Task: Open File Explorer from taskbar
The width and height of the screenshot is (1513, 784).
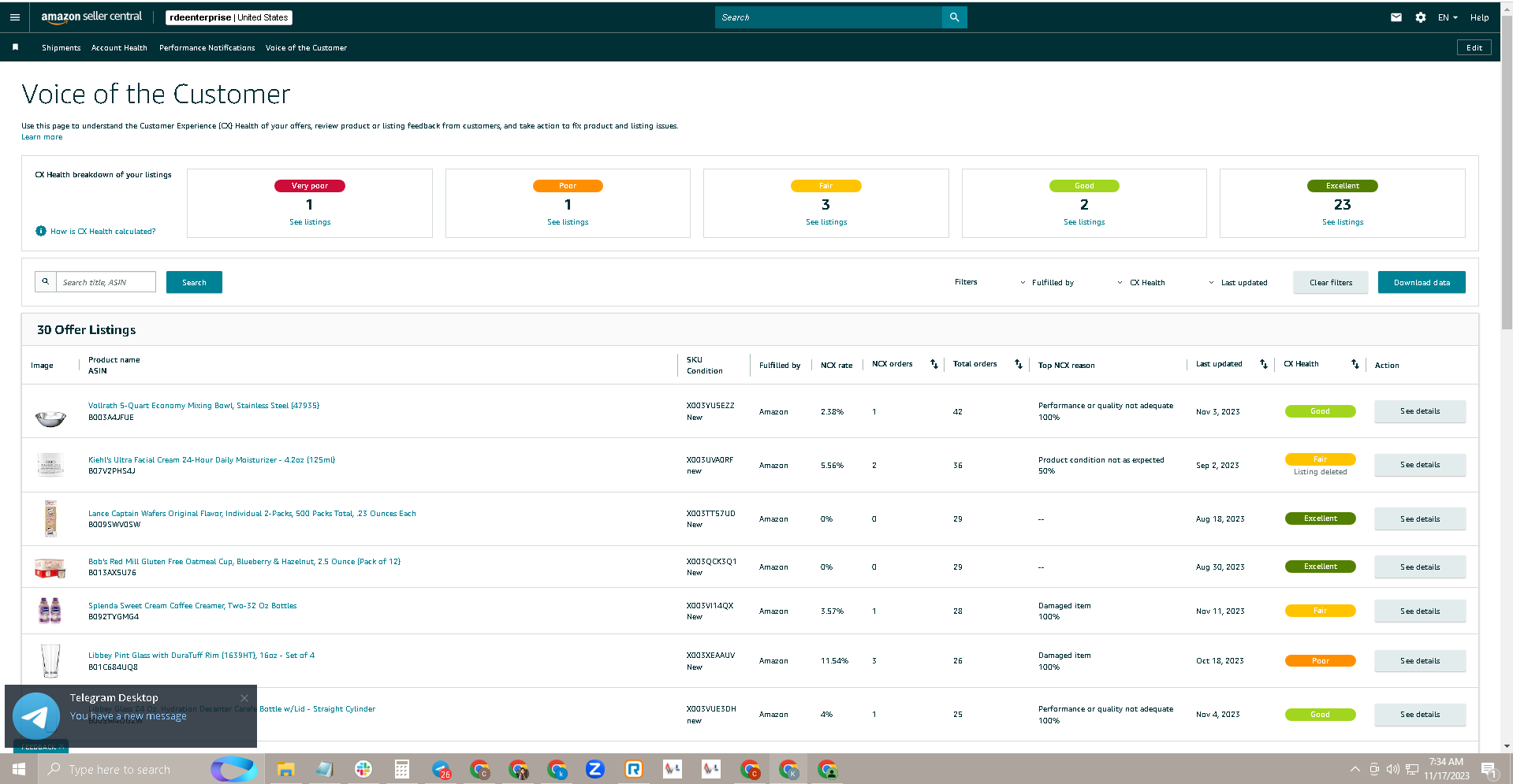Action: click(285, 769)
